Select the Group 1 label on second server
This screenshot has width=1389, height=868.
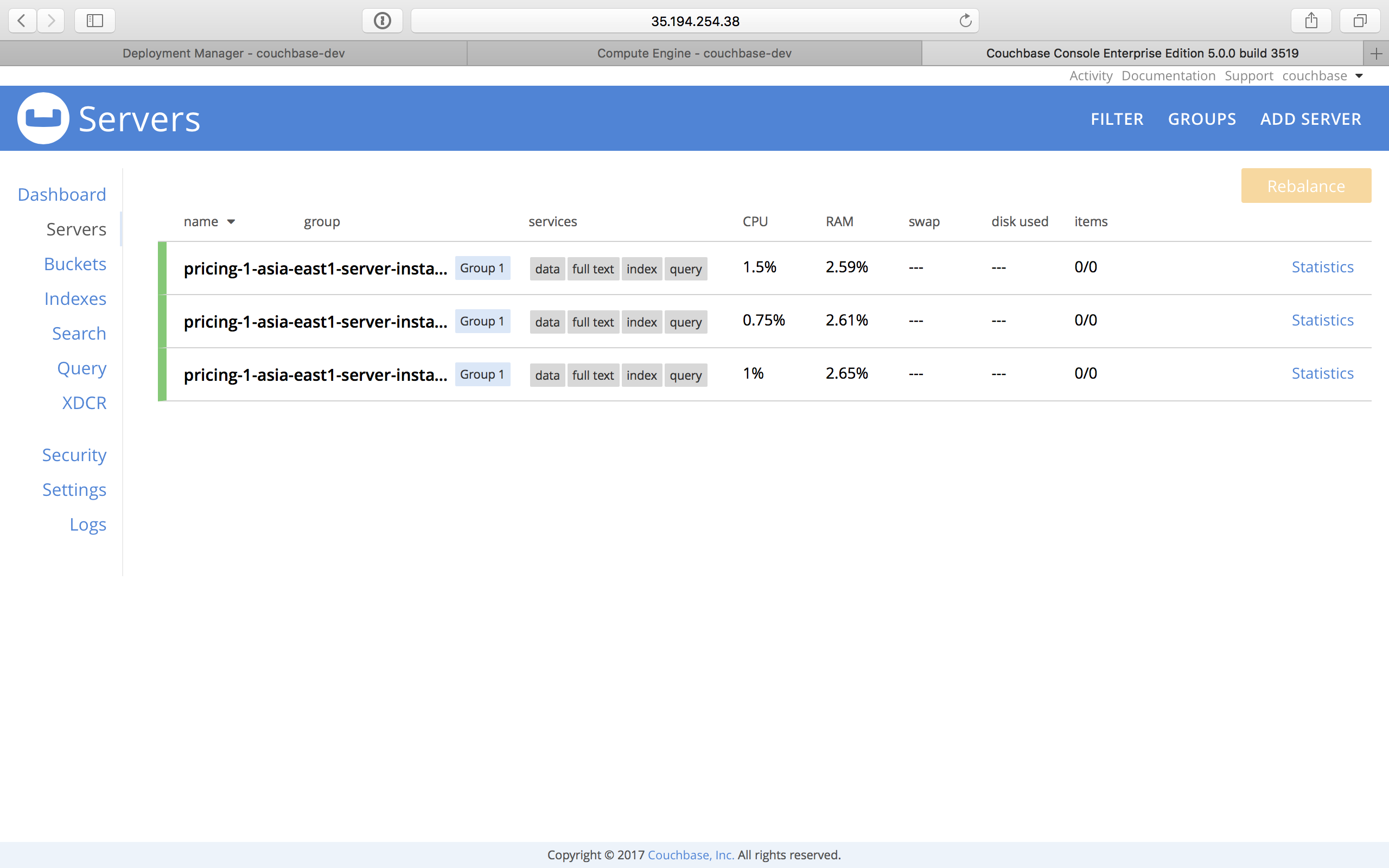[x=482, y=321]
